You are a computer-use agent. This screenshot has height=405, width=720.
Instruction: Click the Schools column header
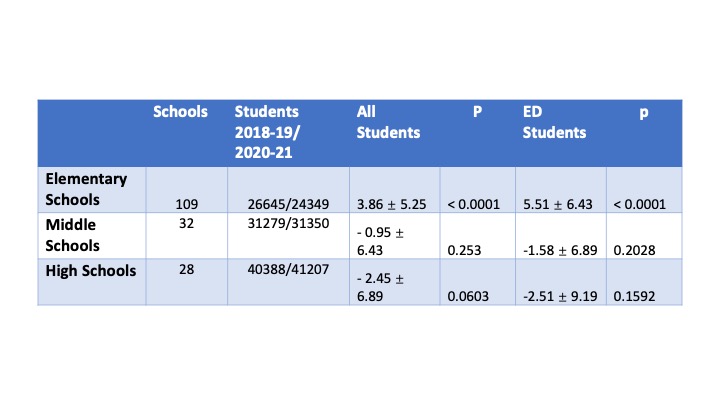click(180, 112)
